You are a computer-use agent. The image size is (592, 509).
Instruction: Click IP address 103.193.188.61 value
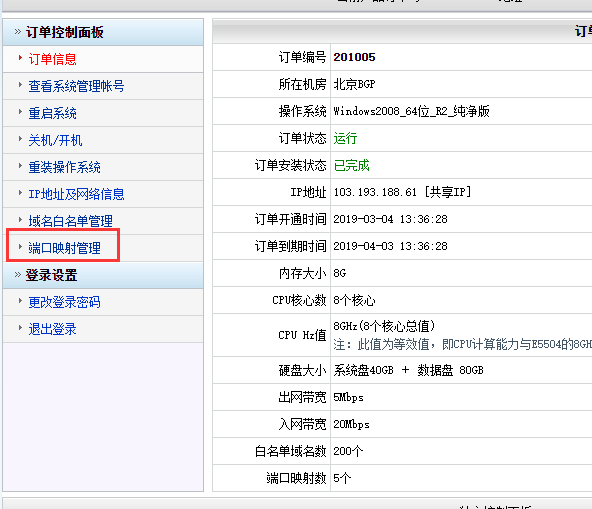pyautogui.click(x=375, y=192)
